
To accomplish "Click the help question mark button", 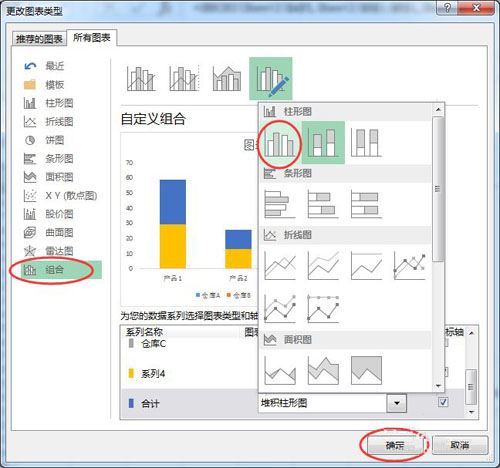I will pos(448,8).
